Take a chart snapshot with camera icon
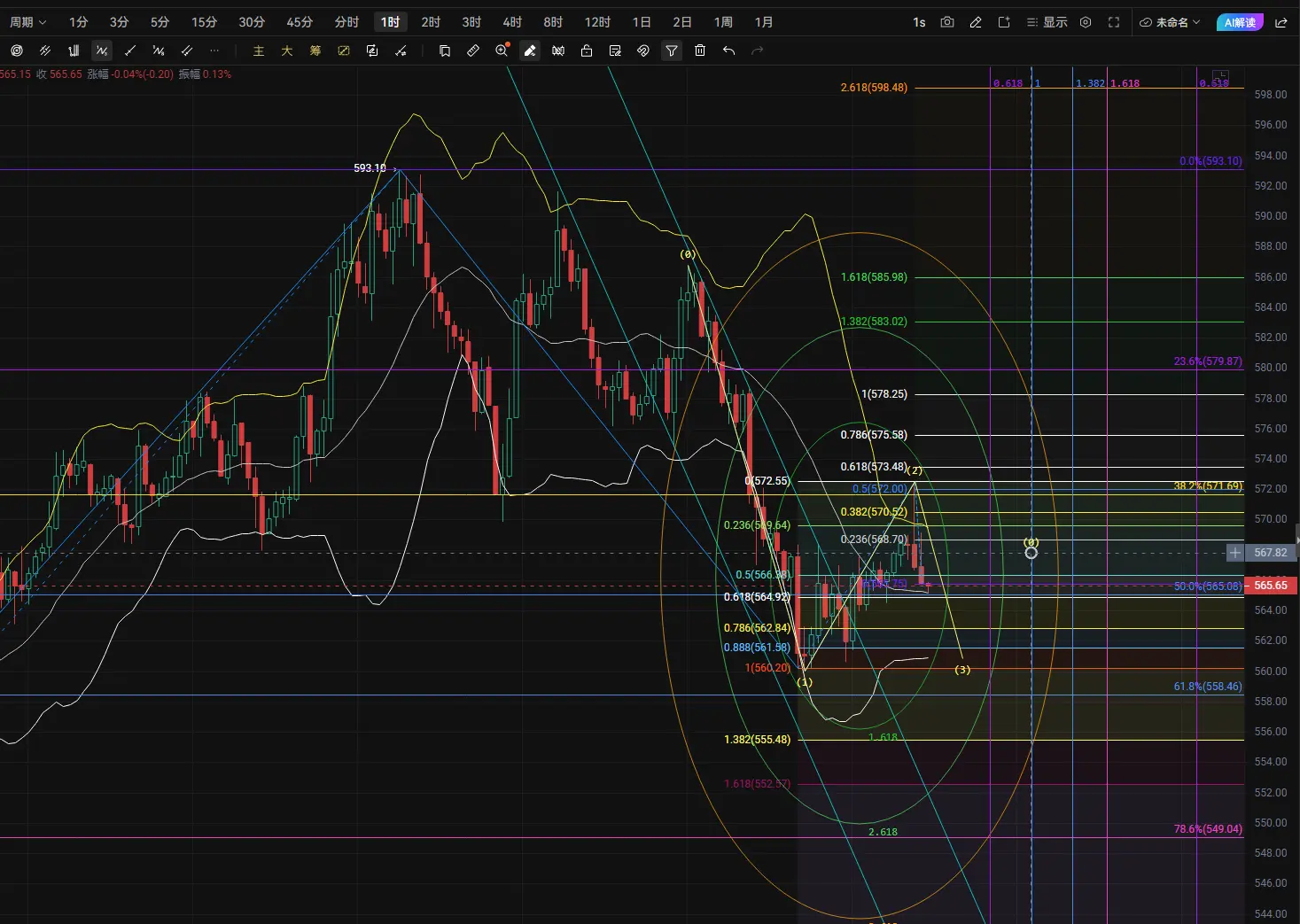 click(x=947, y=22)
